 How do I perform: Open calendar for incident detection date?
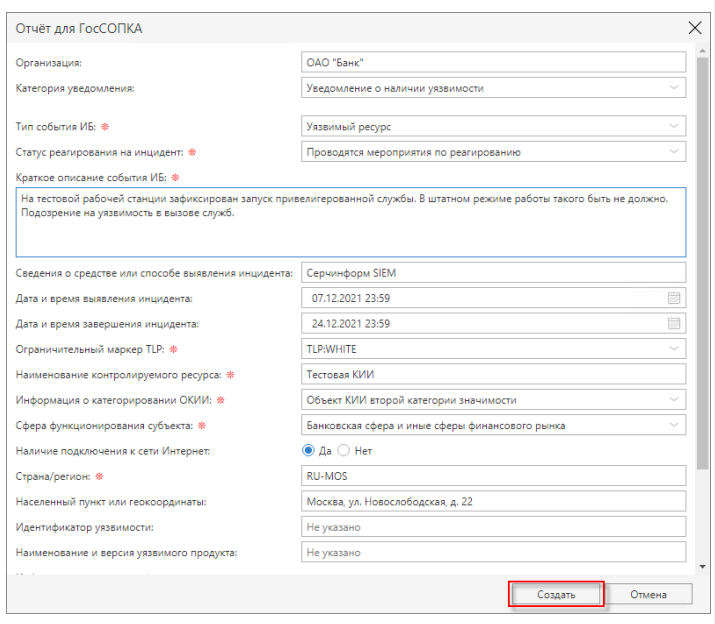[674, 297]
